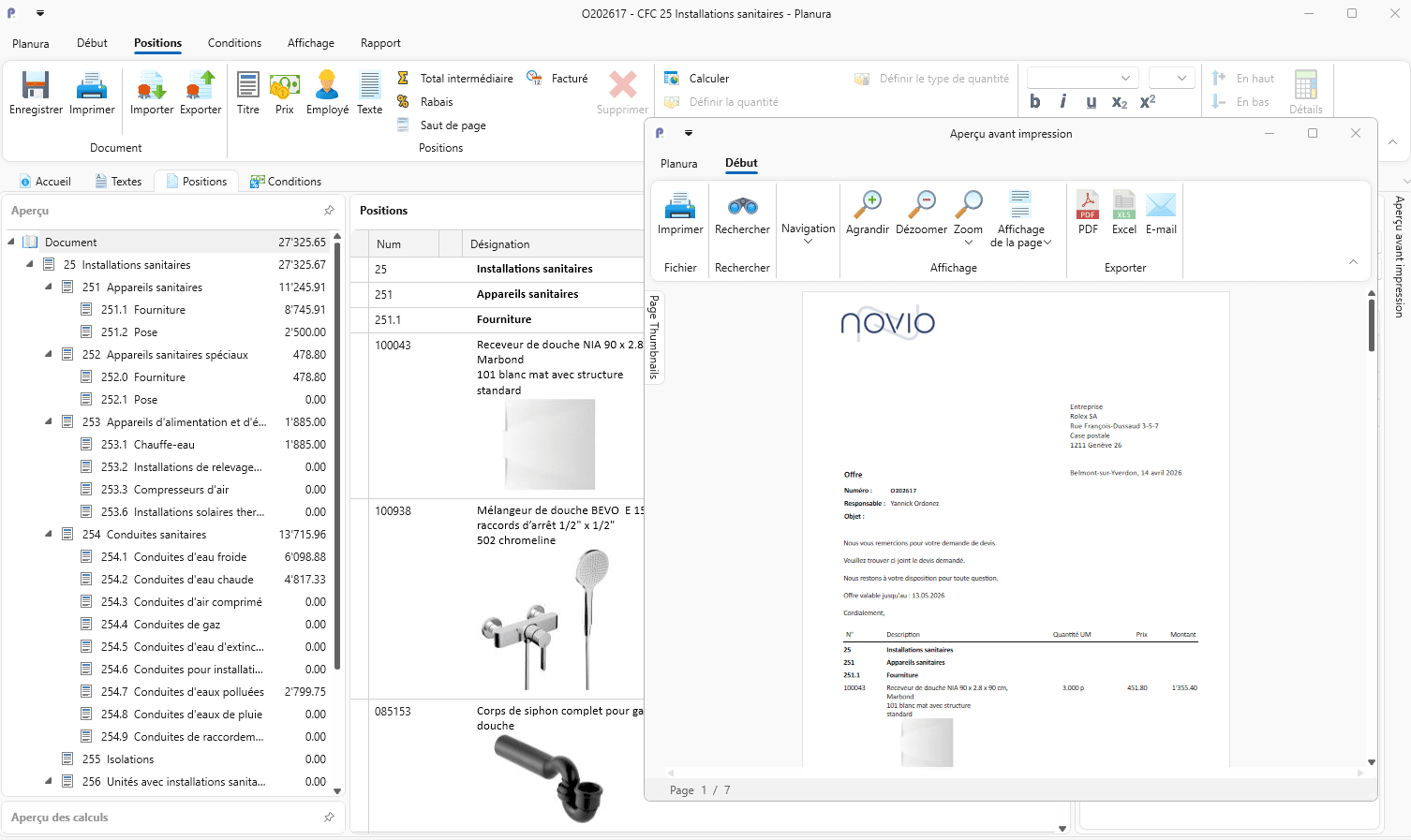Open the font name combo box
1411x840 pixels.
pos(1083,78)
